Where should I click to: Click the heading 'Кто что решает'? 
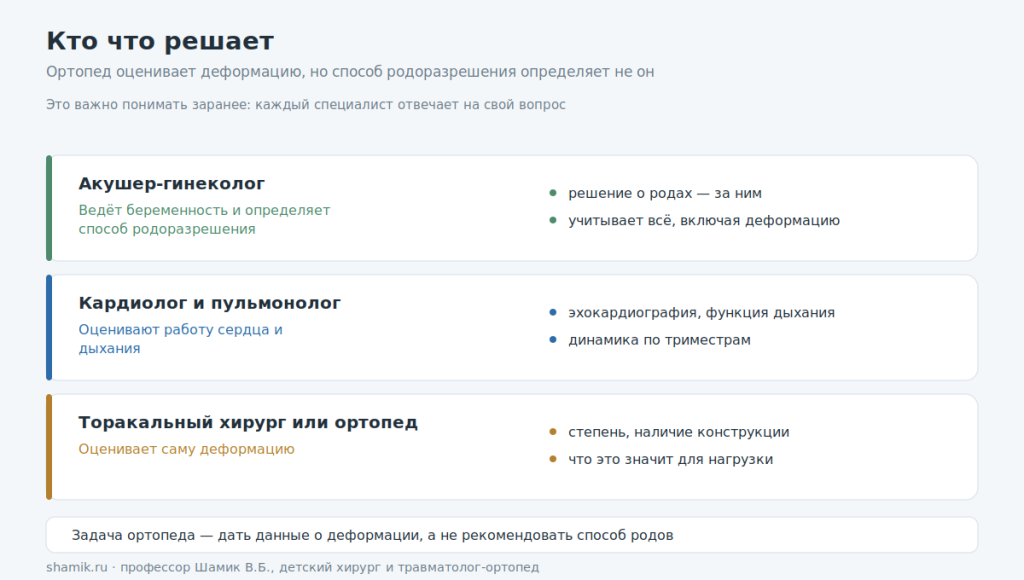[x=160, y=41]
